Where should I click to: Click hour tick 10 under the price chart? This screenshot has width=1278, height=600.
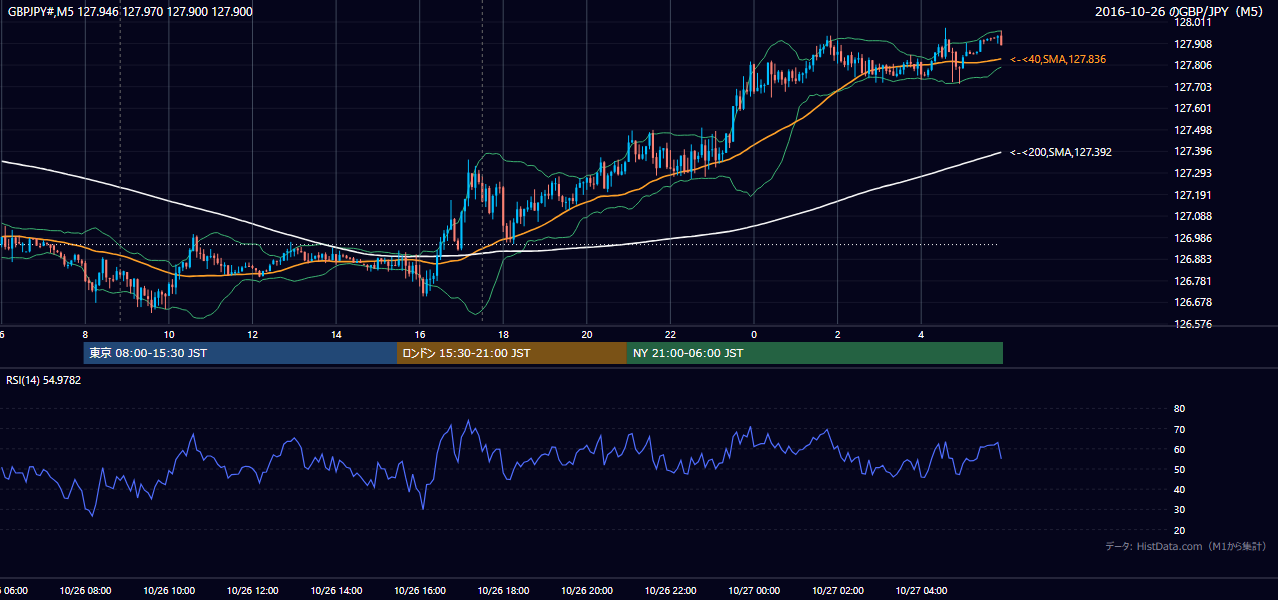coord(169,334)
